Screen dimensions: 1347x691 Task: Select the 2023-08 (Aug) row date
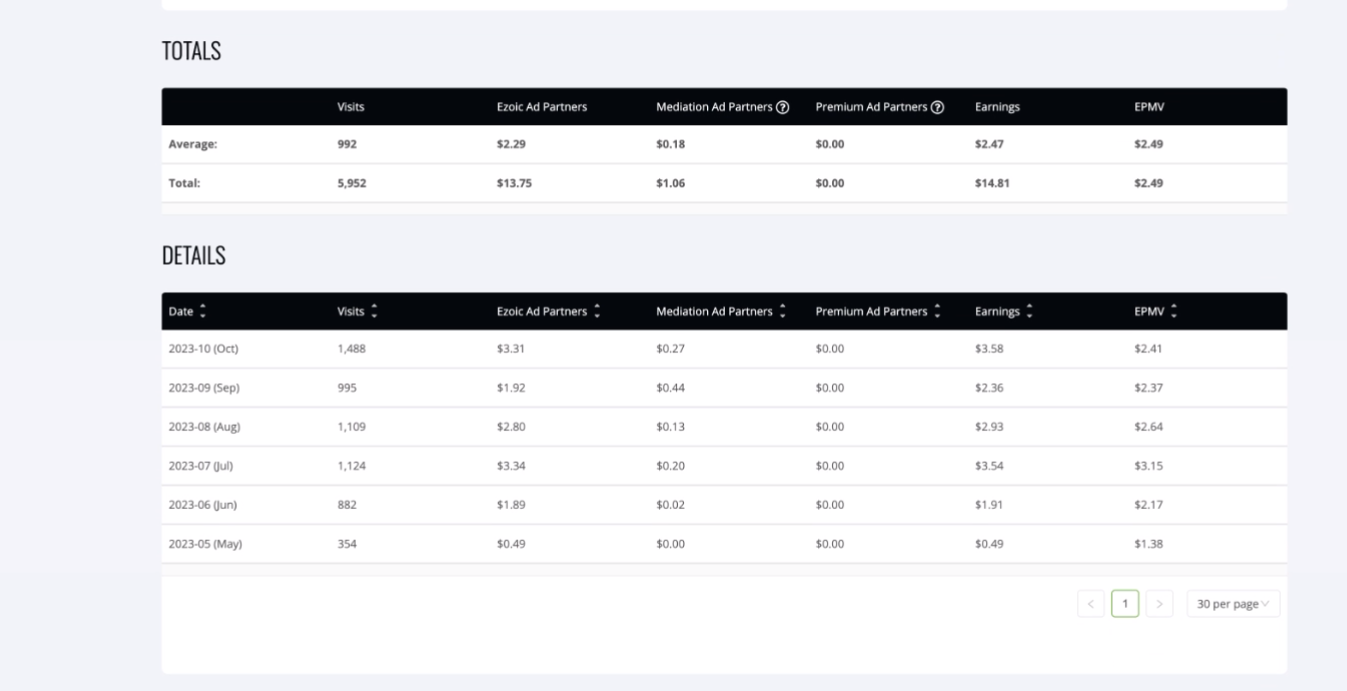[x=204, y=427]
